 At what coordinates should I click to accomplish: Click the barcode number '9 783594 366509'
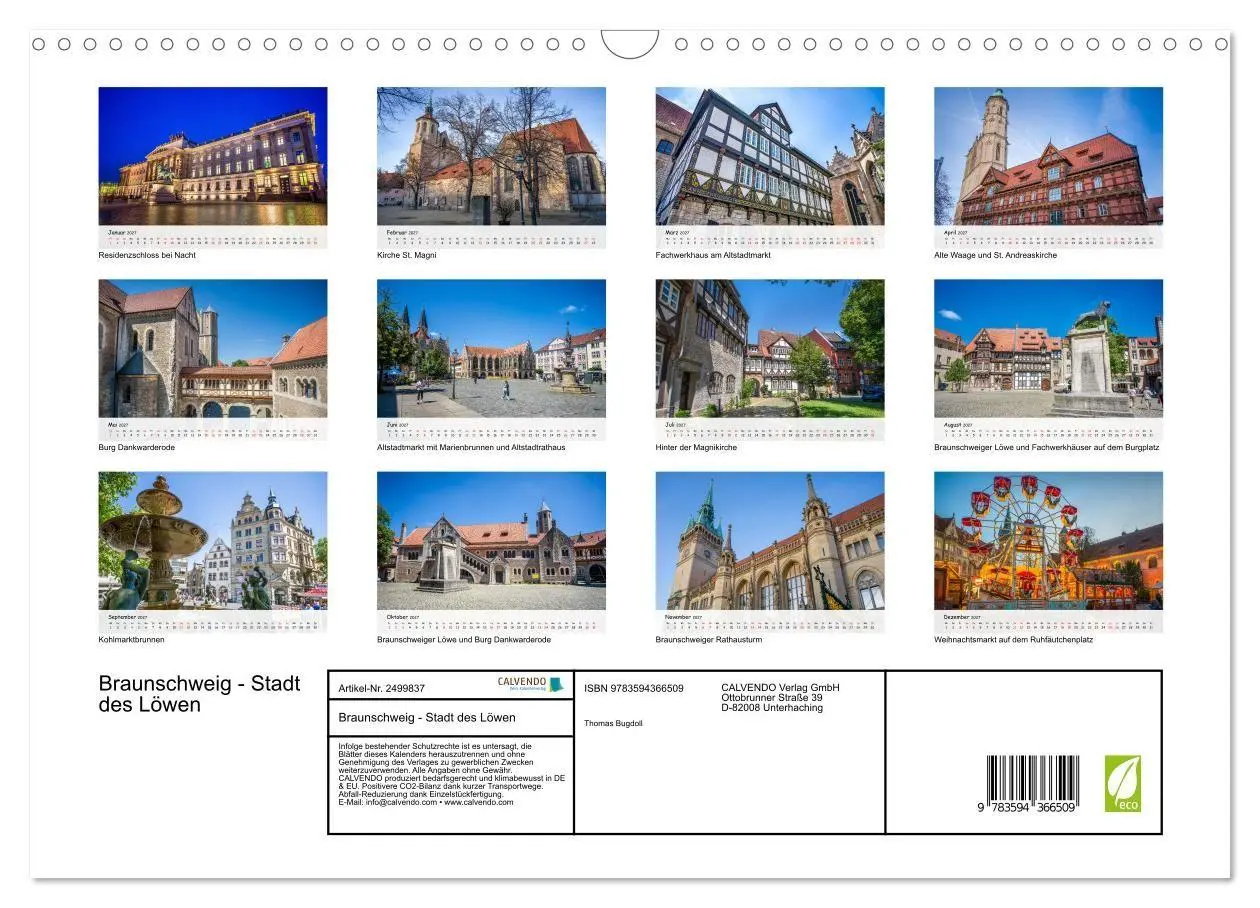[x=1027, y=807]
